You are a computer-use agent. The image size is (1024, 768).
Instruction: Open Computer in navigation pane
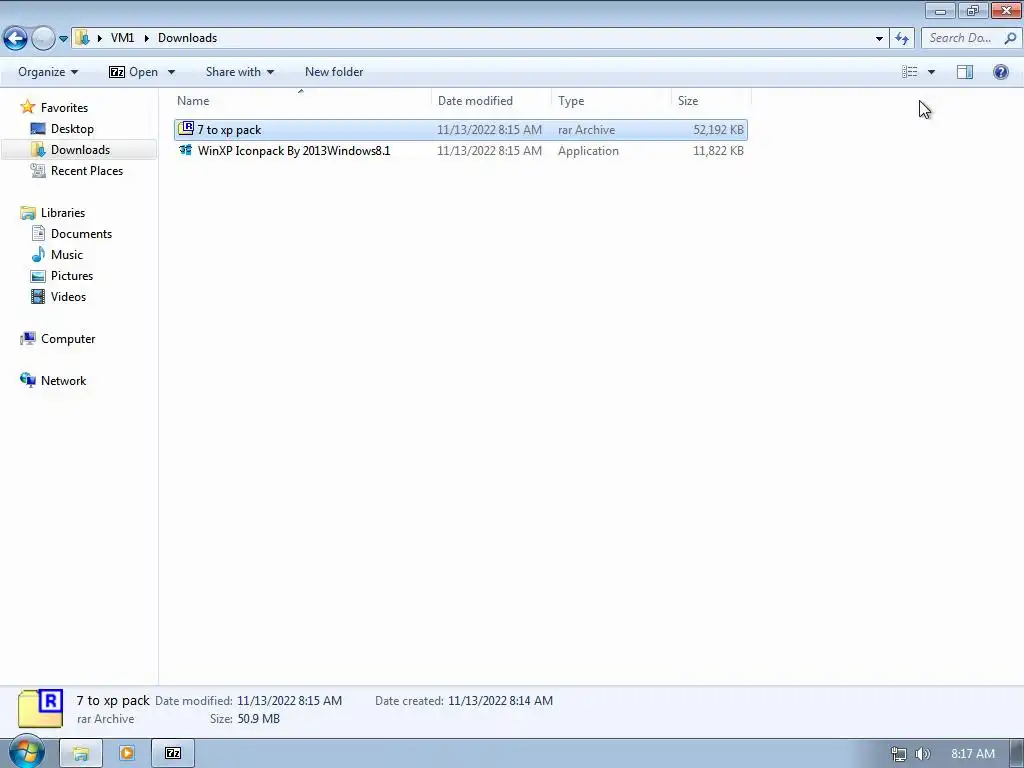pos(68,339)
